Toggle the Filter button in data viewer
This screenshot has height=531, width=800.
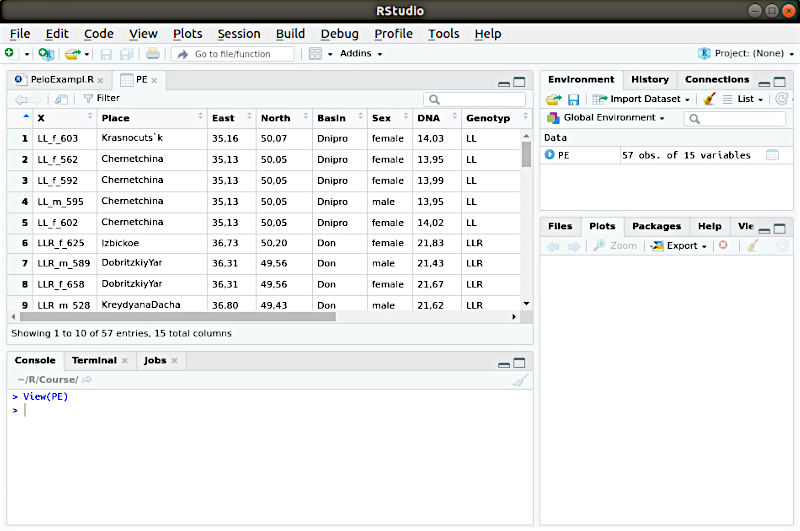(101, 99)
